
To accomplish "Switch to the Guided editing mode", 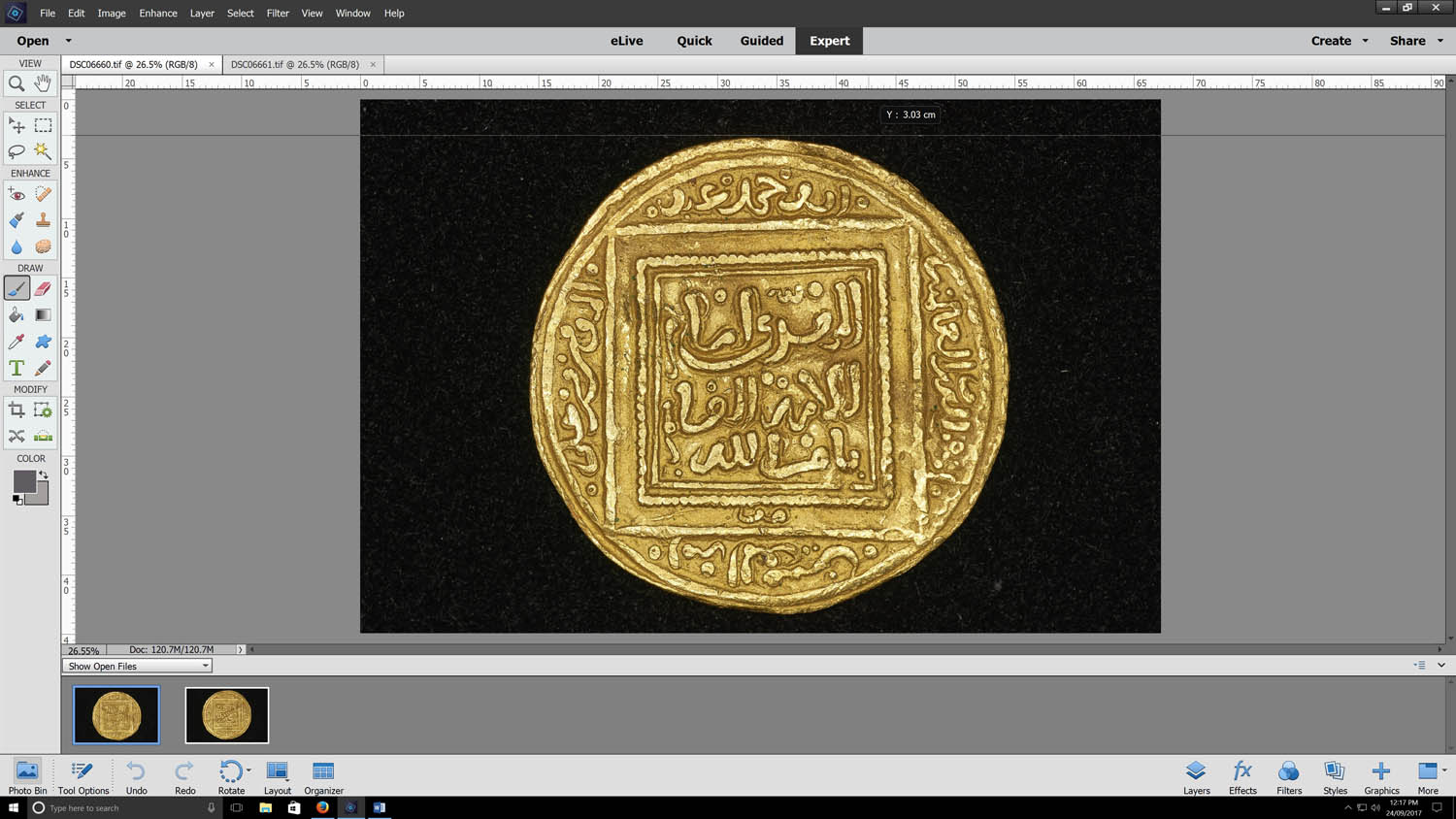I will point(761,41).
